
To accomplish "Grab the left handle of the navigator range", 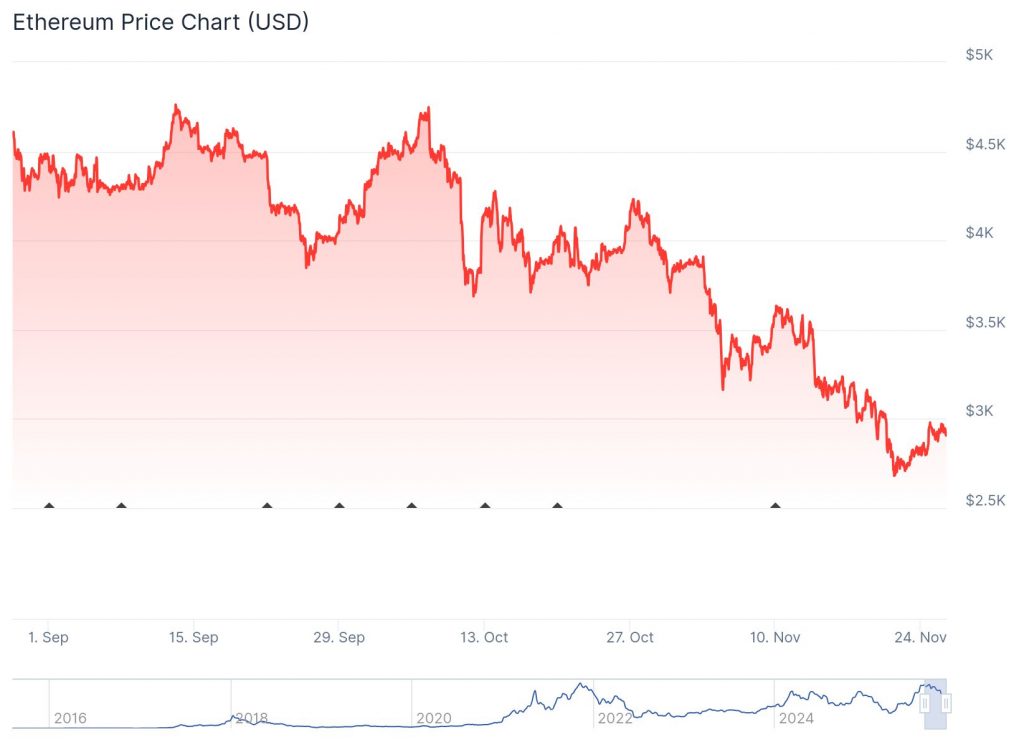I will (x=925, y=704).
